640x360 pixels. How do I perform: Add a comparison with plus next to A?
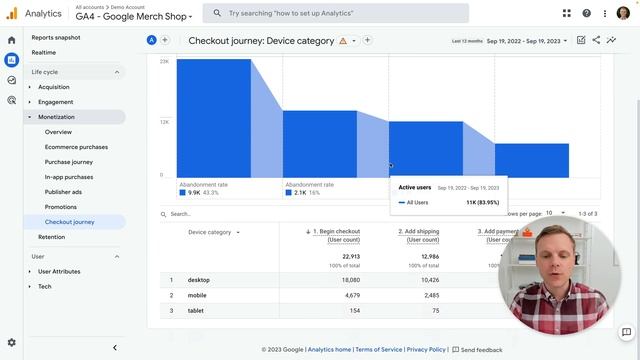click(164, 40)
